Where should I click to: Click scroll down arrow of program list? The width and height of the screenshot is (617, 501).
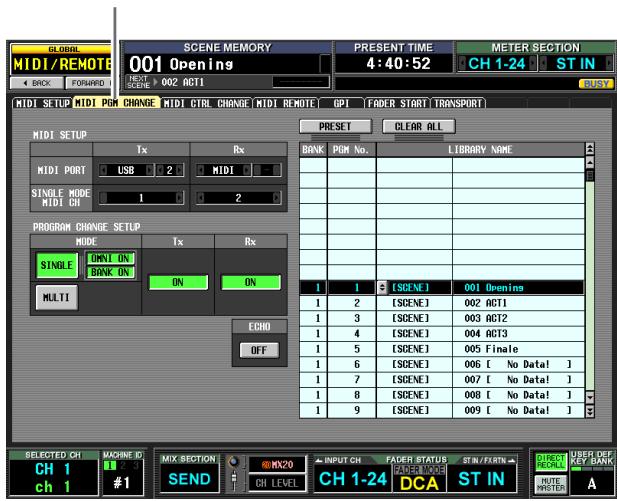pyautogui.click(x=590, y=397)
